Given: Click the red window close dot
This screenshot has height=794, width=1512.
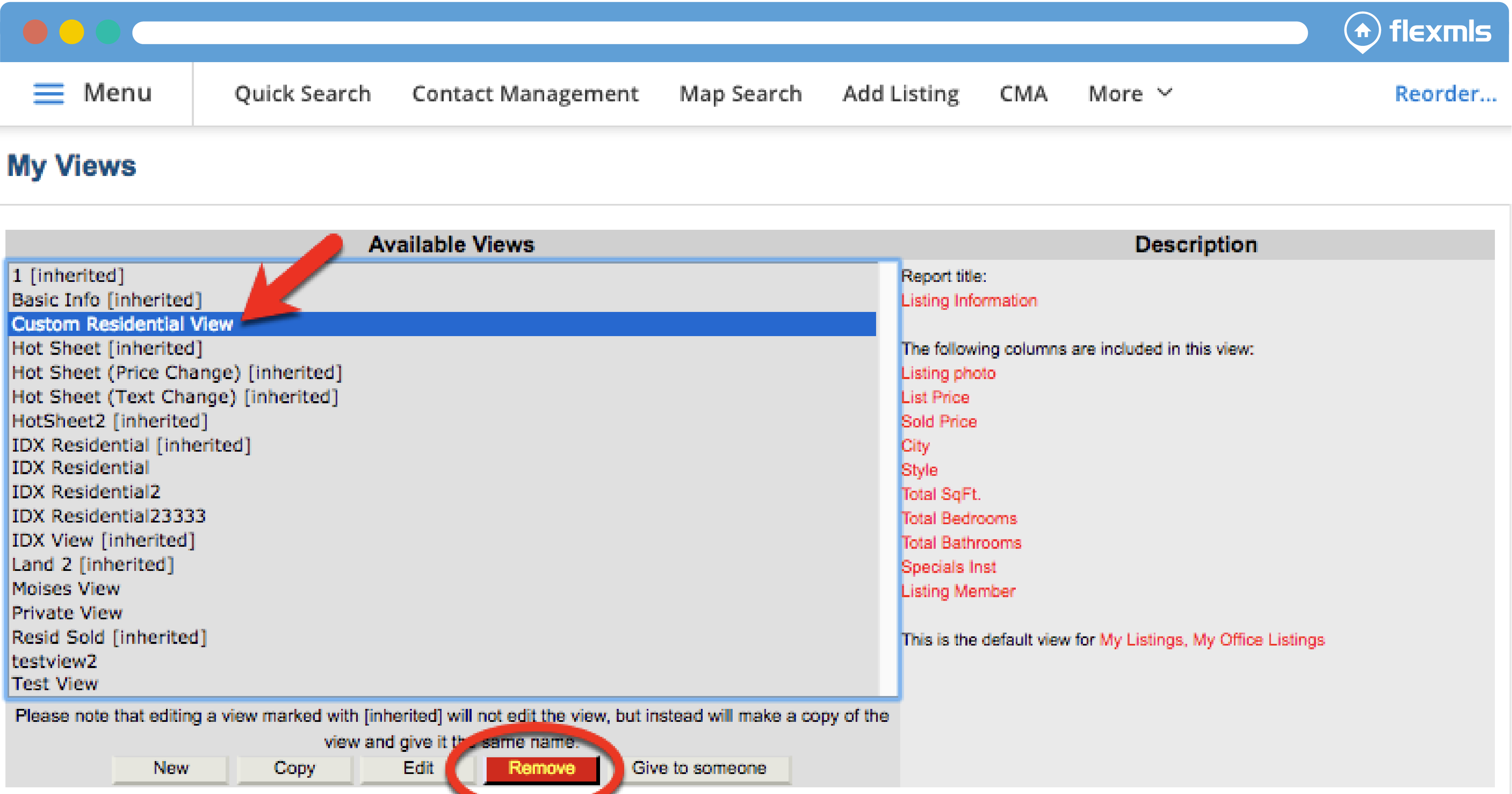Looking at the screenshot, I should tap(35, 32).
